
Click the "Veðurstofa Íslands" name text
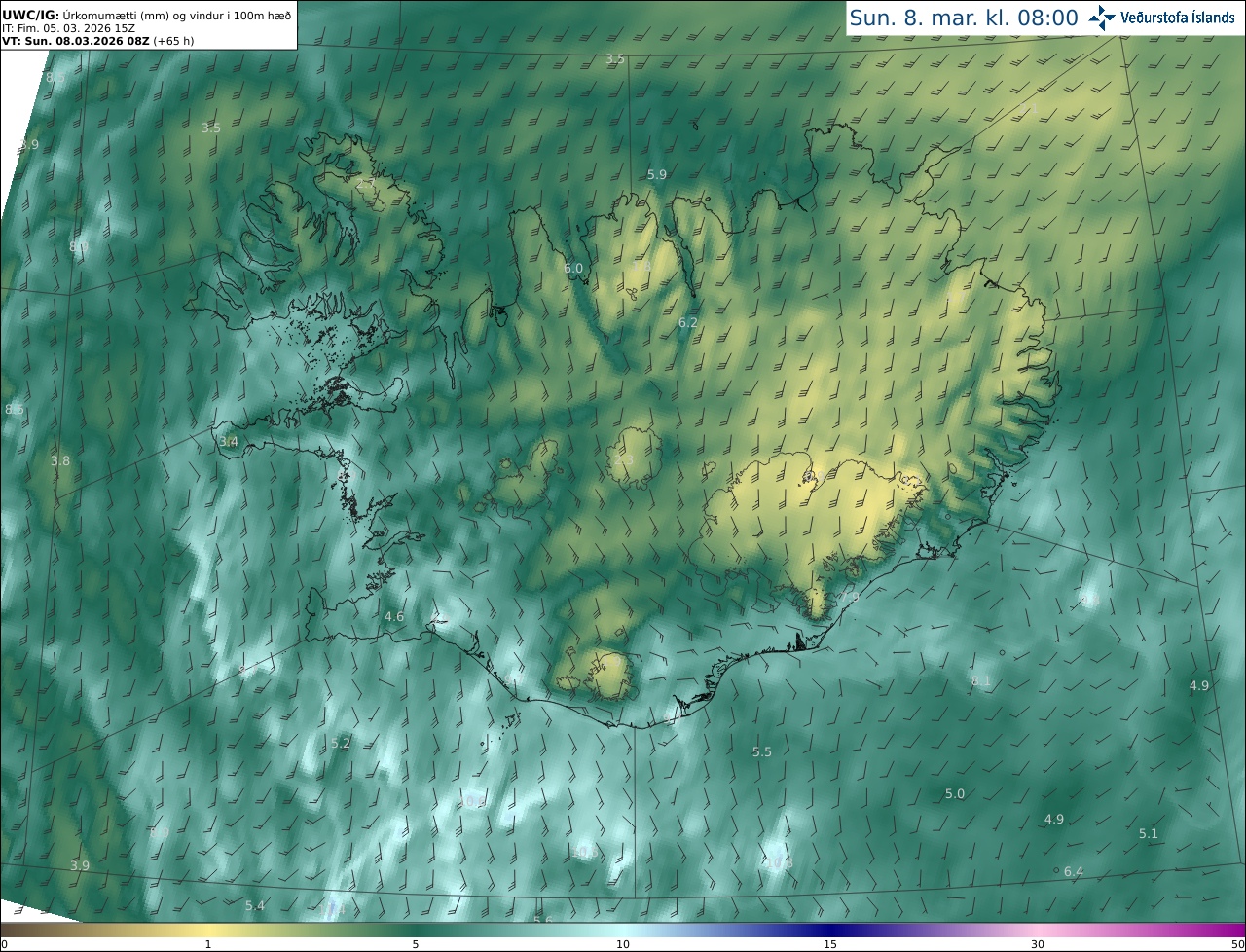click(x=1178, y=18)
